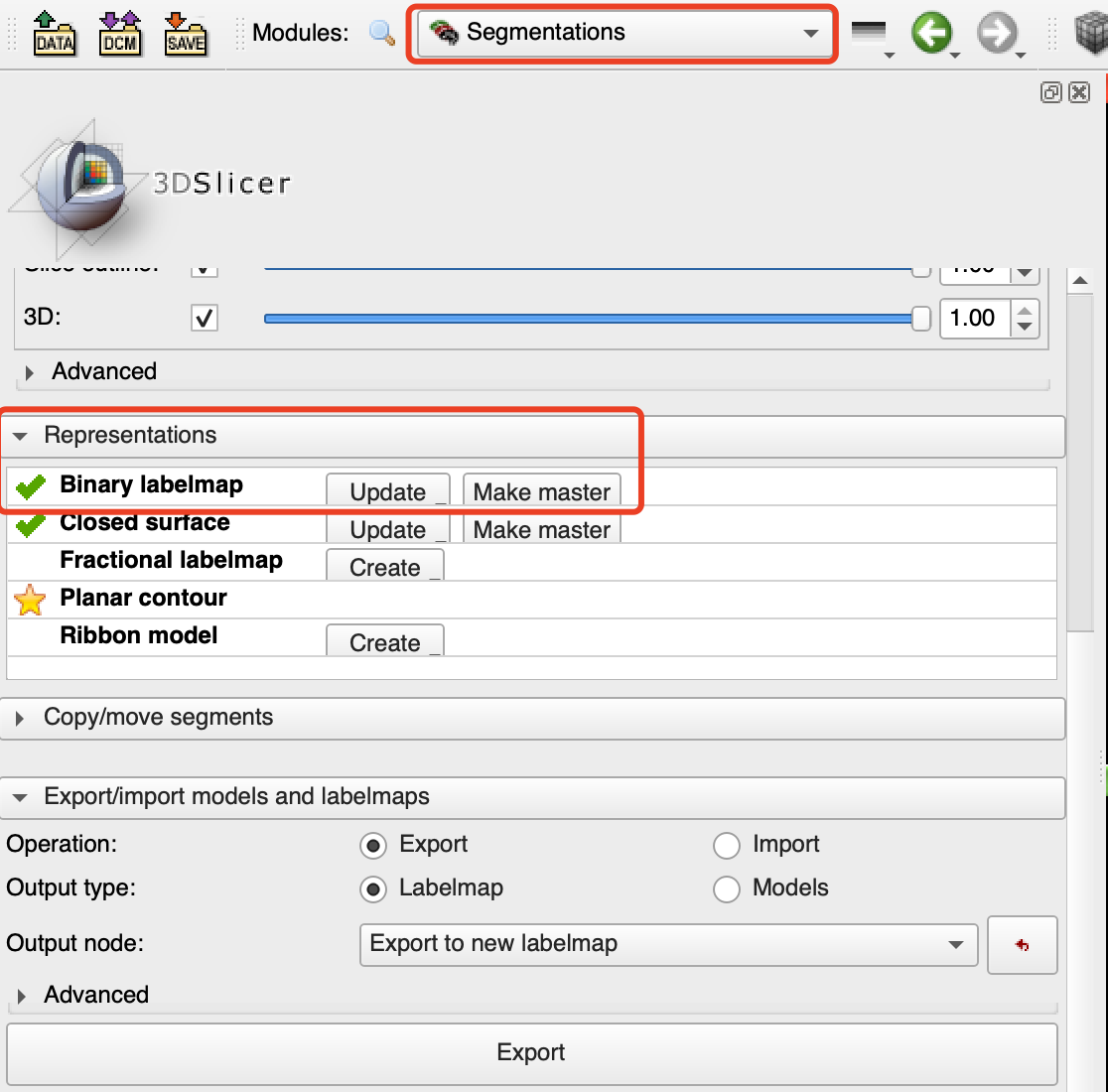Open next-module arrow history dropdown

tap(1021, 55)
